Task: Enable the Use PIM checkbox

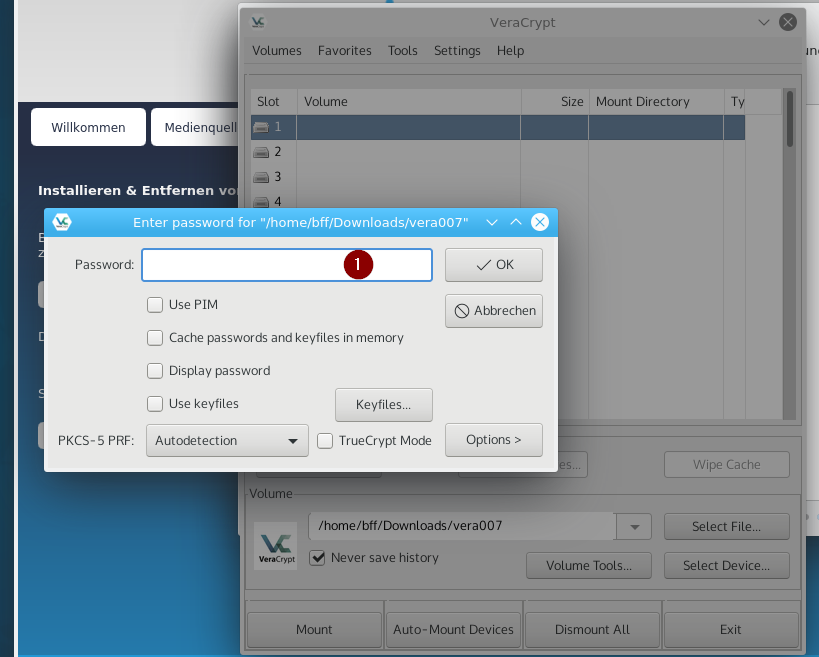Action: pyautogui.click(x=155, y=305)
